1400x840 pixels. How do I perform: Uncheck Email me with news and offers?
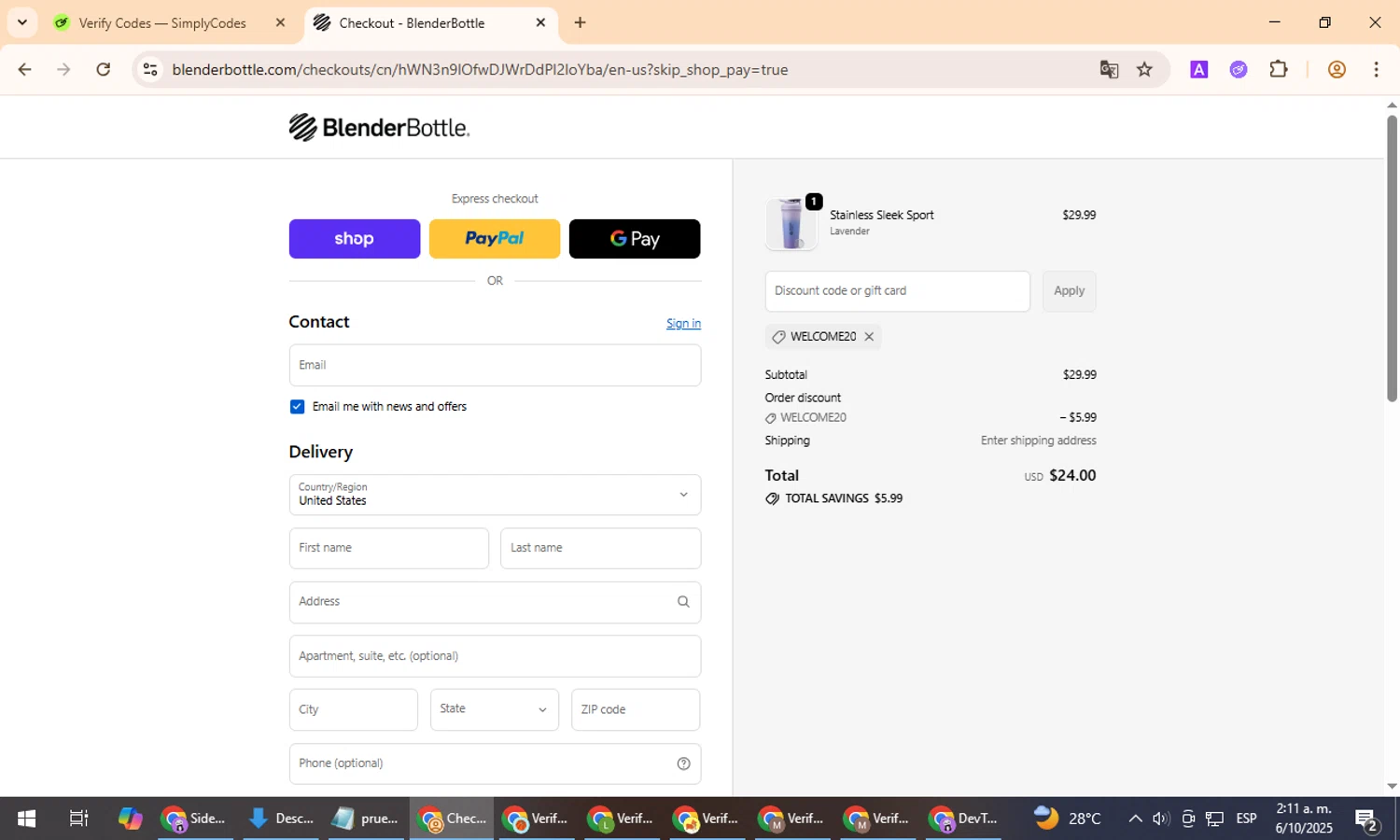(x=297, y=407)
